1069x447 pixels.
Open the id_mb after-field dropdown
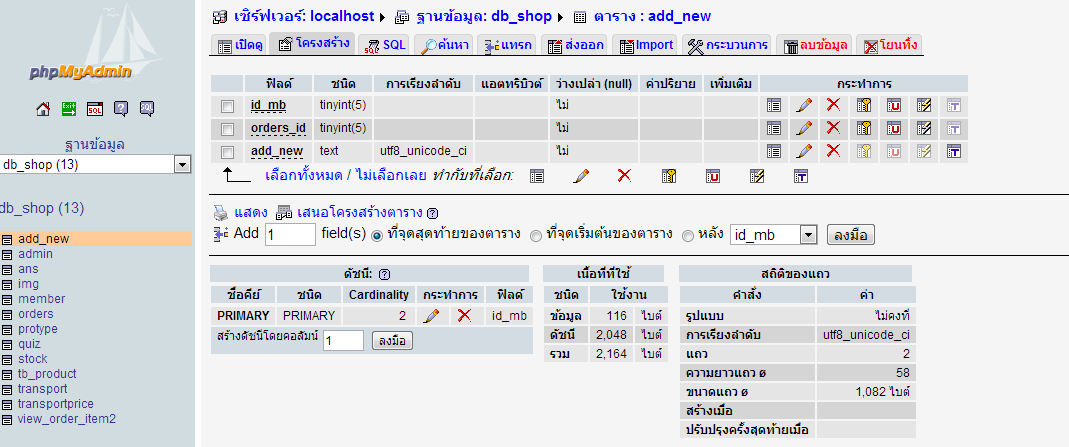(773, 235)
